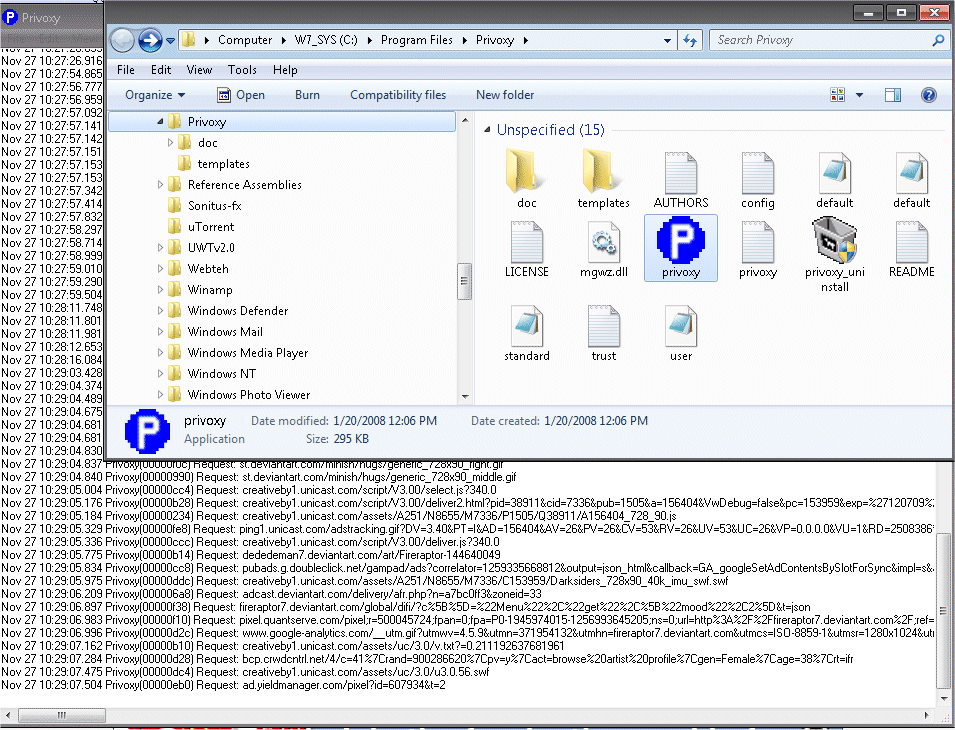Open recent pages dropdown arrow
The height and width of the screenshot is (730, 955).
tap(171, 41)
